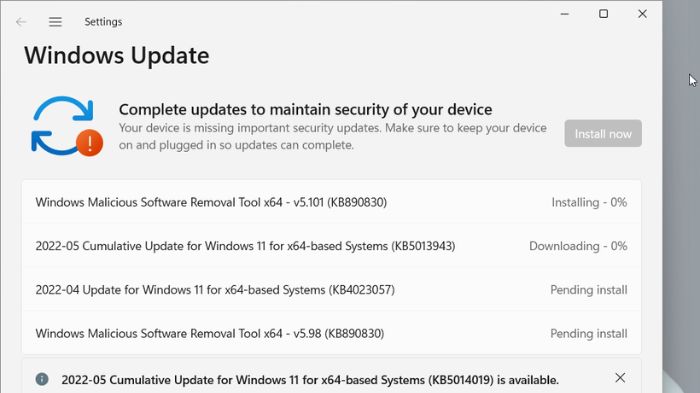Click the Windows Update sync status icon

(x=67, y=126)
